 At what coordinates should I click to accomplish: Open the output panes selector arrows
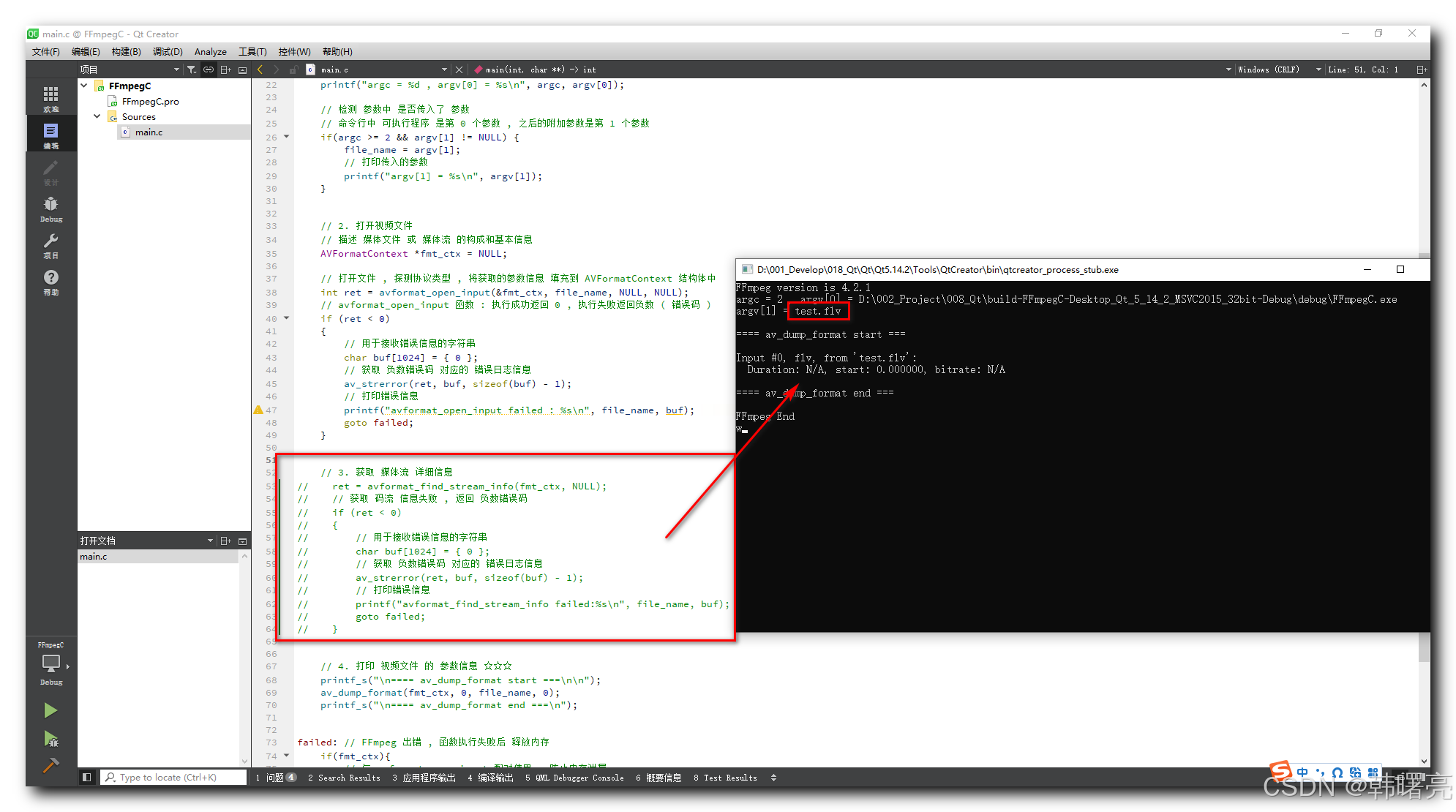click(773, 778)
